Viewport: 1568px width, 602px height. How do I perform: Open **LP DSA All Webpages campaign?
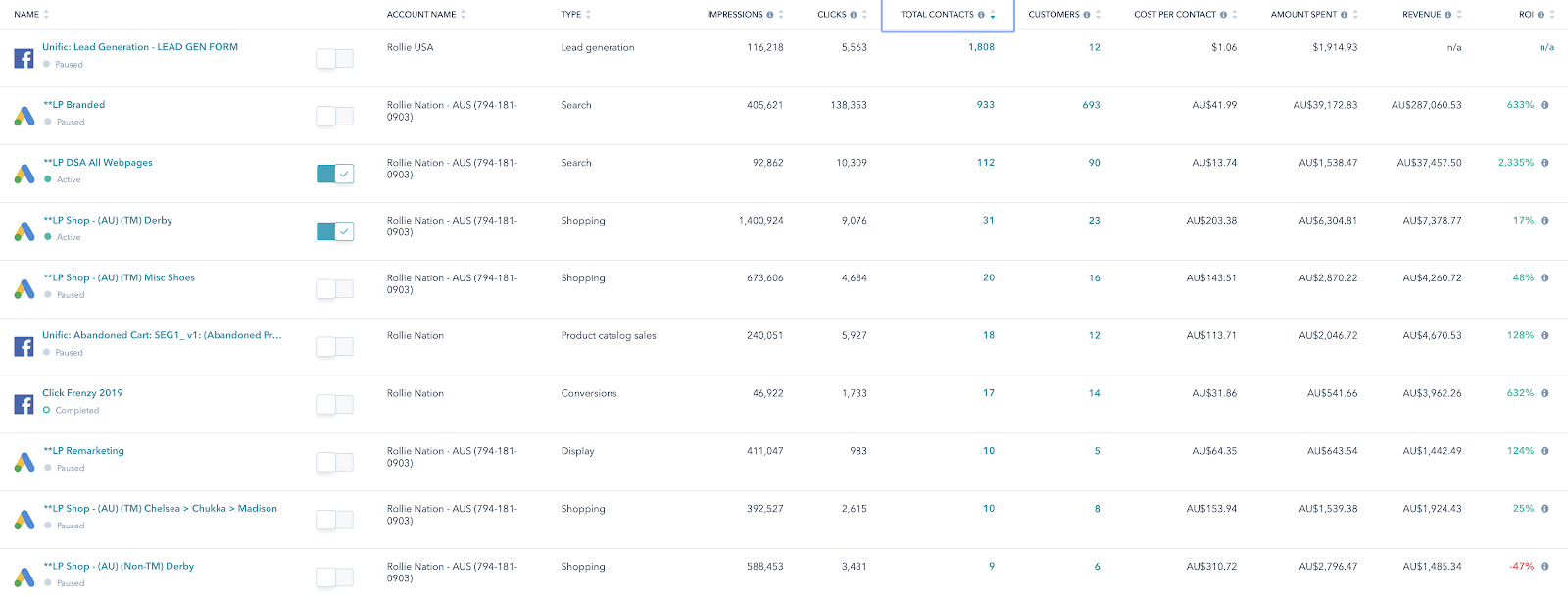(x=98, y=163)
